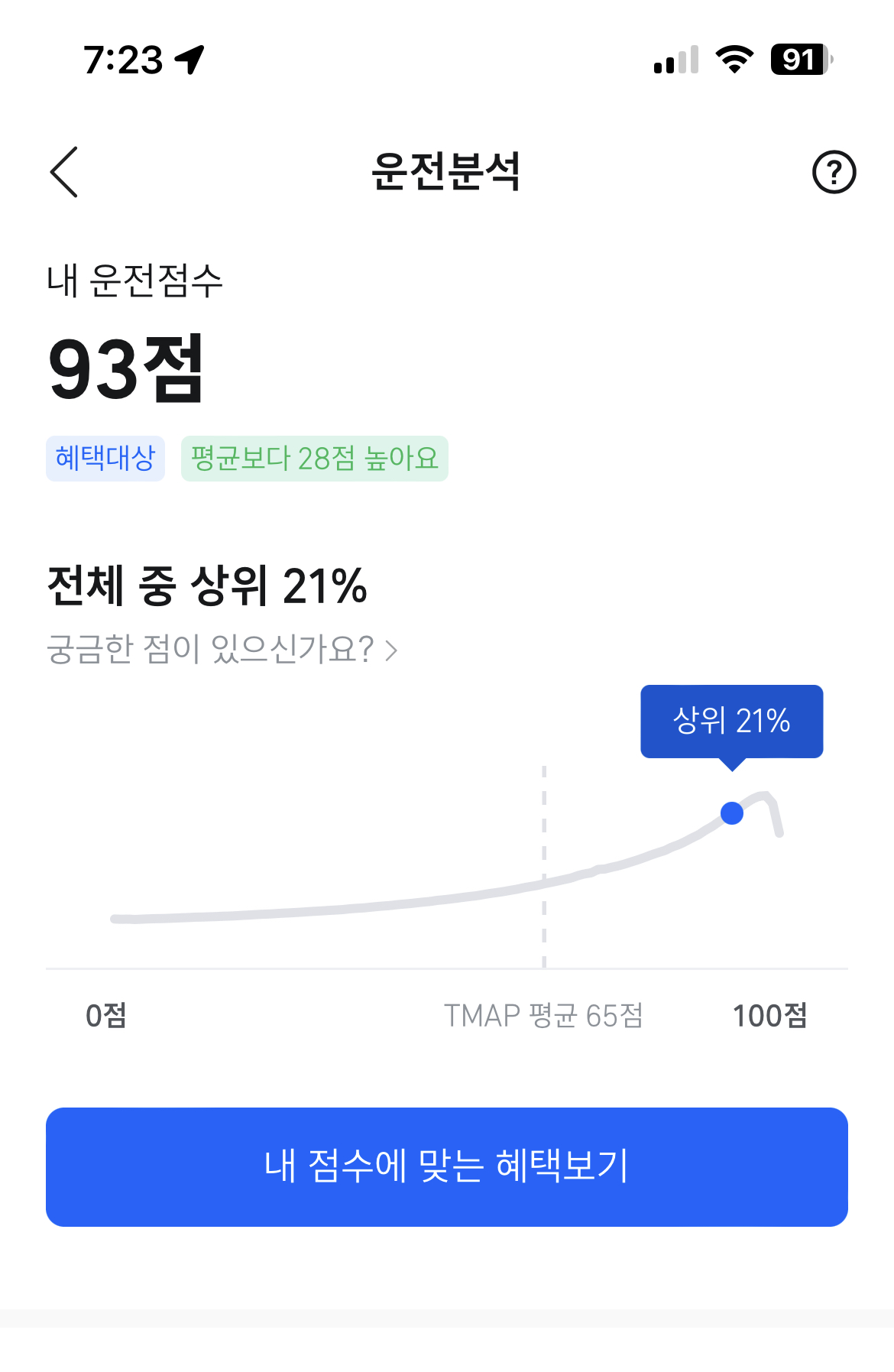Viewport: 894px width, 1372px height.
Task: Tap the TMAP 평균 65점 axis label
Action: 543,1016
